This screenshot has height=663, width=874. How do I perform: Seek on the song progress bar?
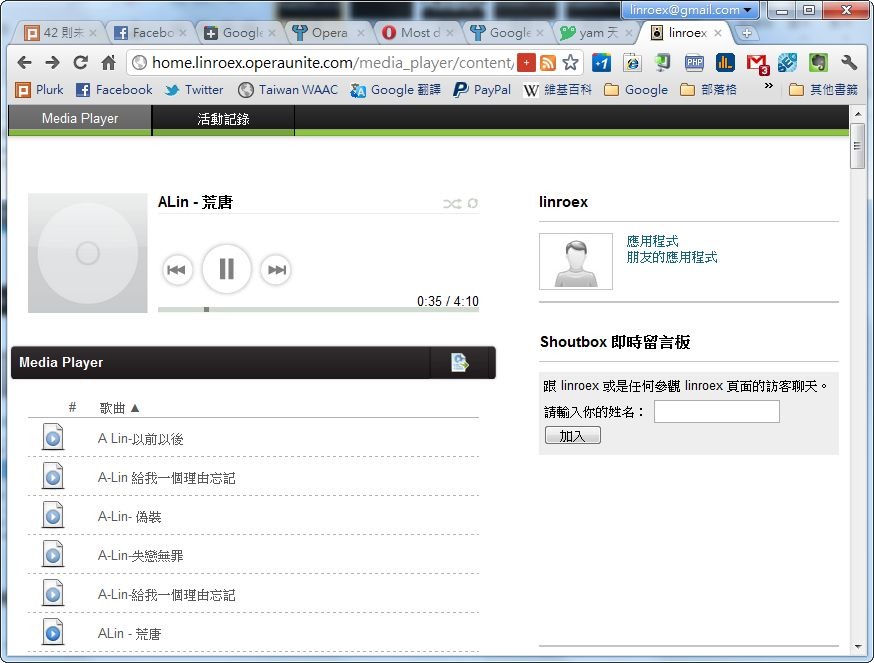318,309
